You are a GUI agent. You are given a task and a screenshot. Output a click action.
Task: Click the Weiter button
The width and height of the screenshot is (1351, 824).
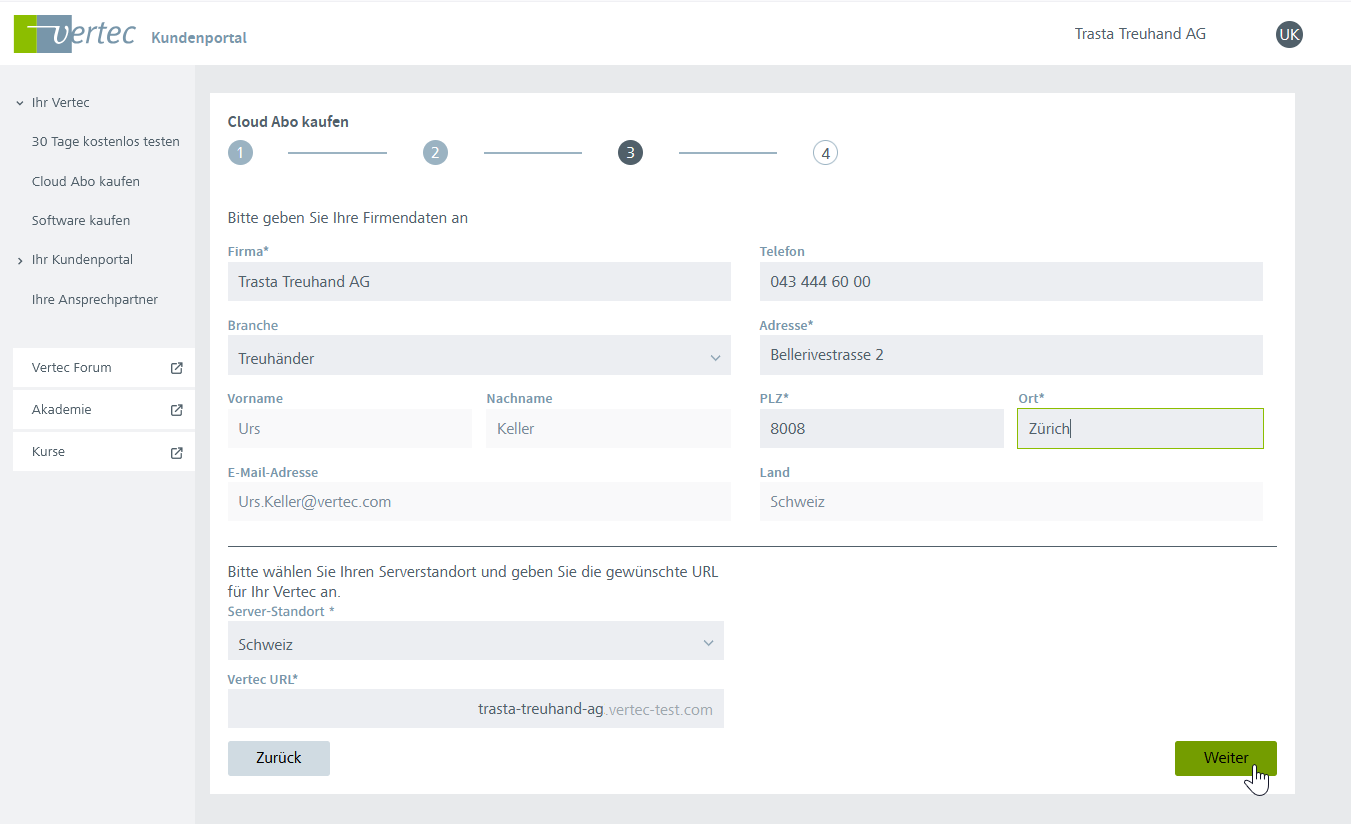1225,758
